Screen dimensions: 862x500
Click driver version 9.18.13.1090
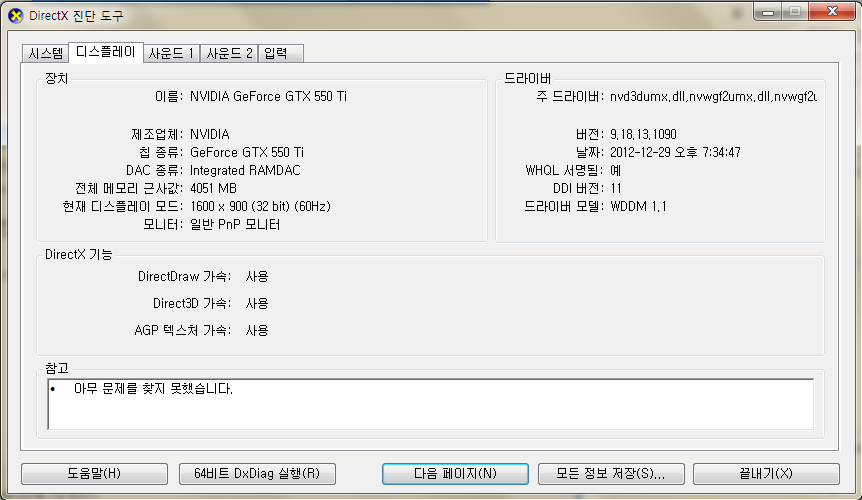[643, 135]
